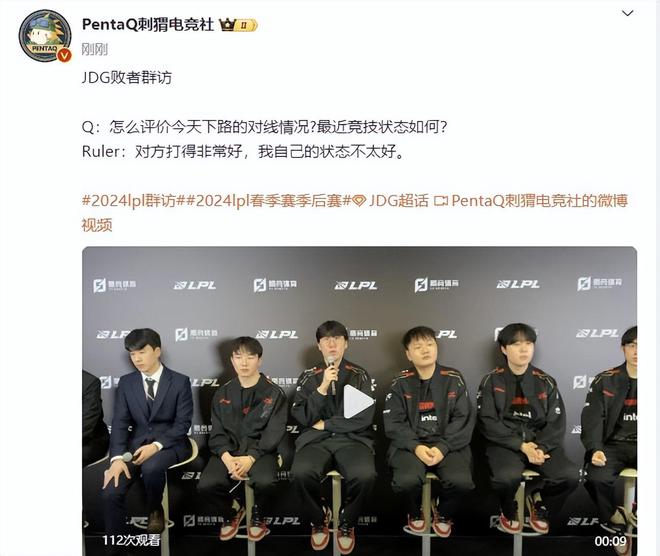Click the 刚刚 post timestamp
Screen dimensions: 660x556
(95, 50)
